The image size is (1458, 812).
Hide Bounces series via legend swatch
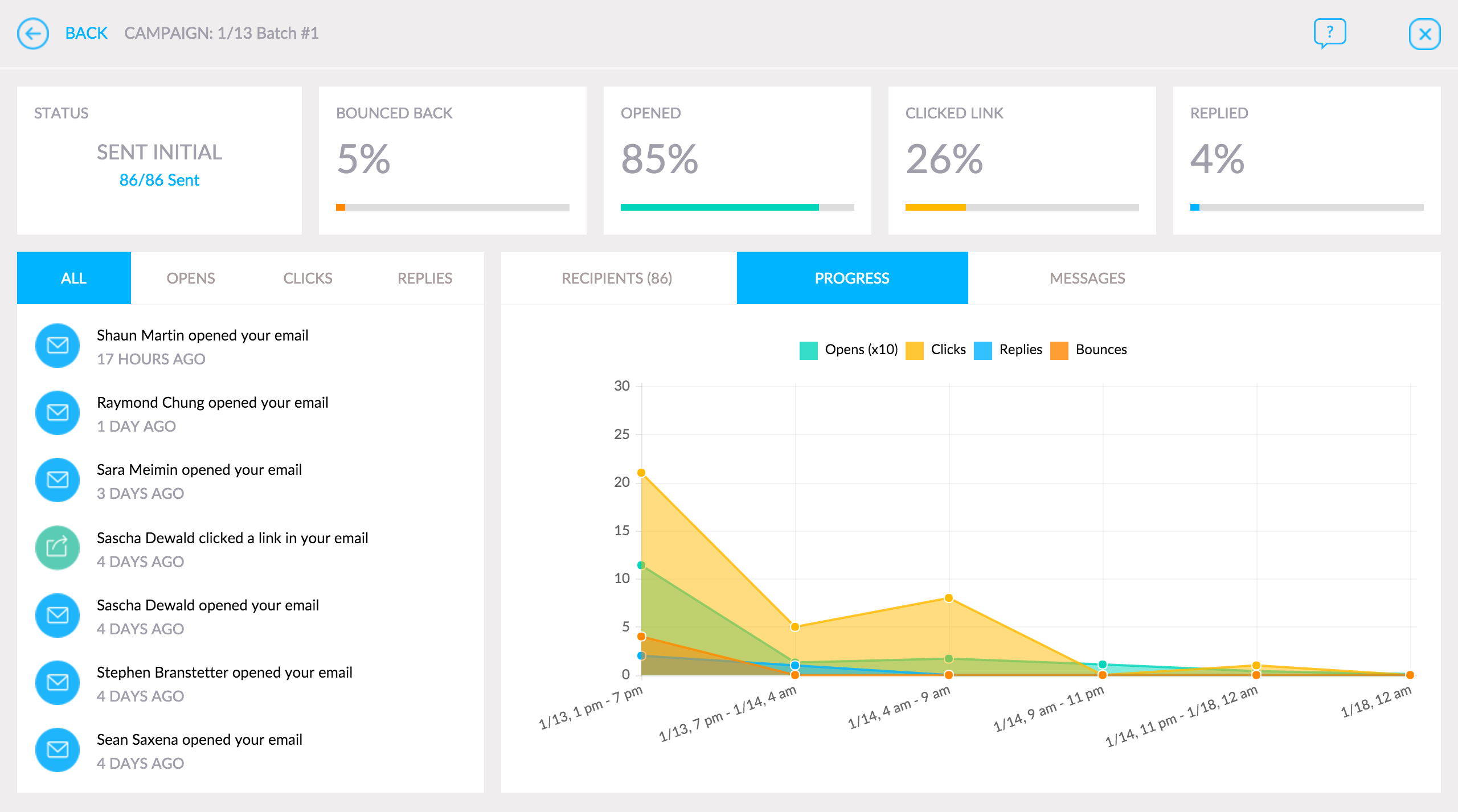[x=1059, y=350]
